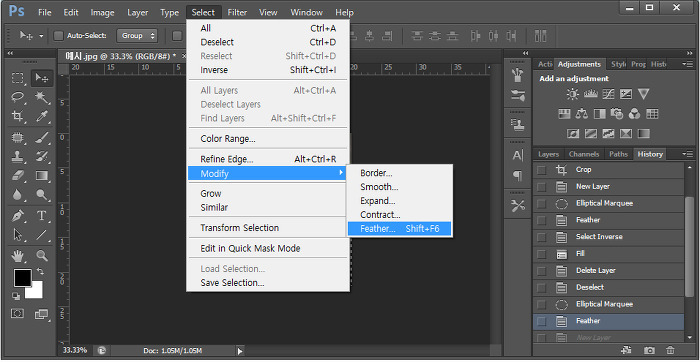Viewport: 700px width, 362px height.
Task: Select the Gradient tool in toolbox
Action: pyautogui.click(x=42, y=175)
